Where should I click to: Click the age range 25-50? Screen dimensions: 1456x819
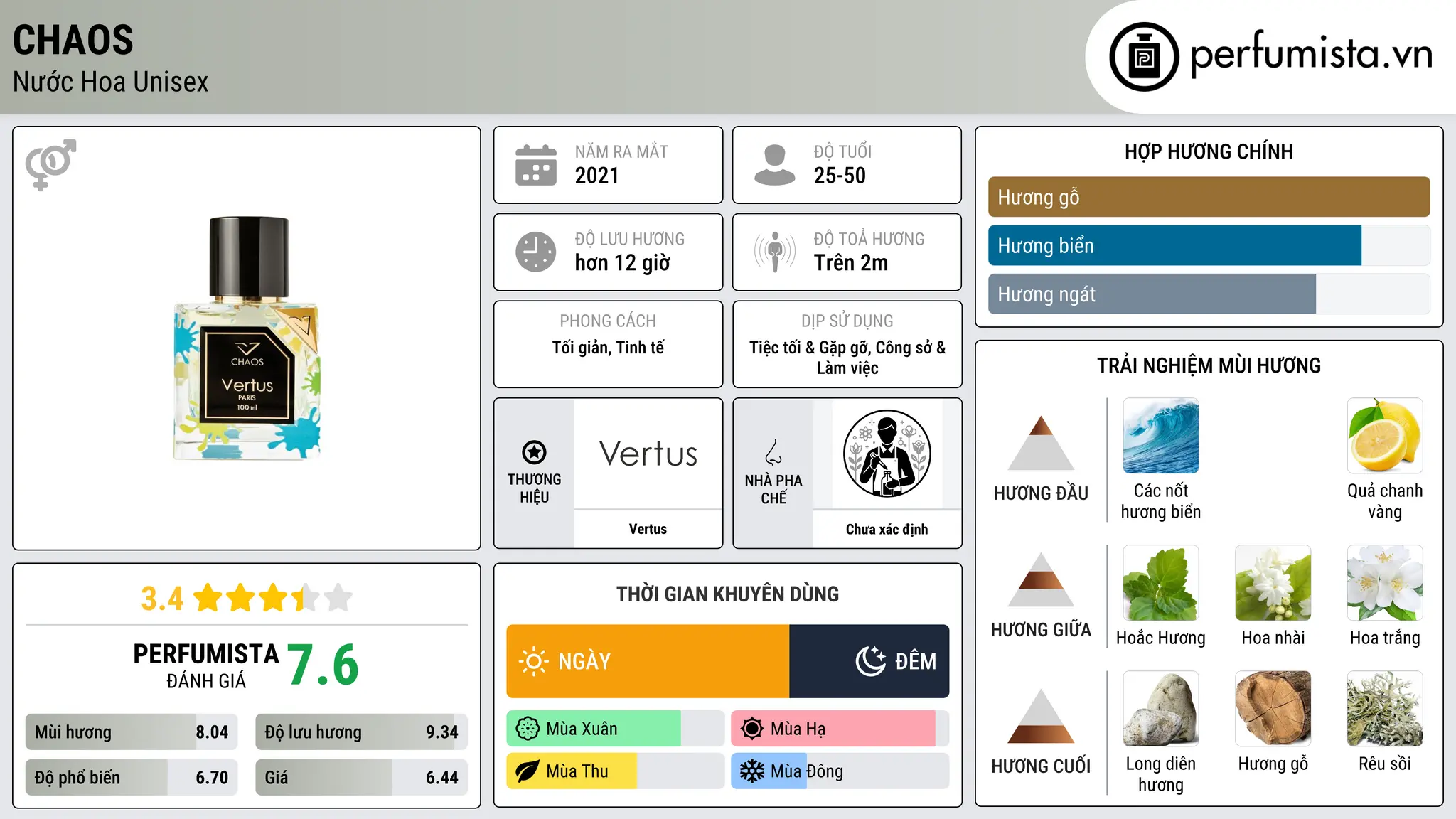coord(840,176)
